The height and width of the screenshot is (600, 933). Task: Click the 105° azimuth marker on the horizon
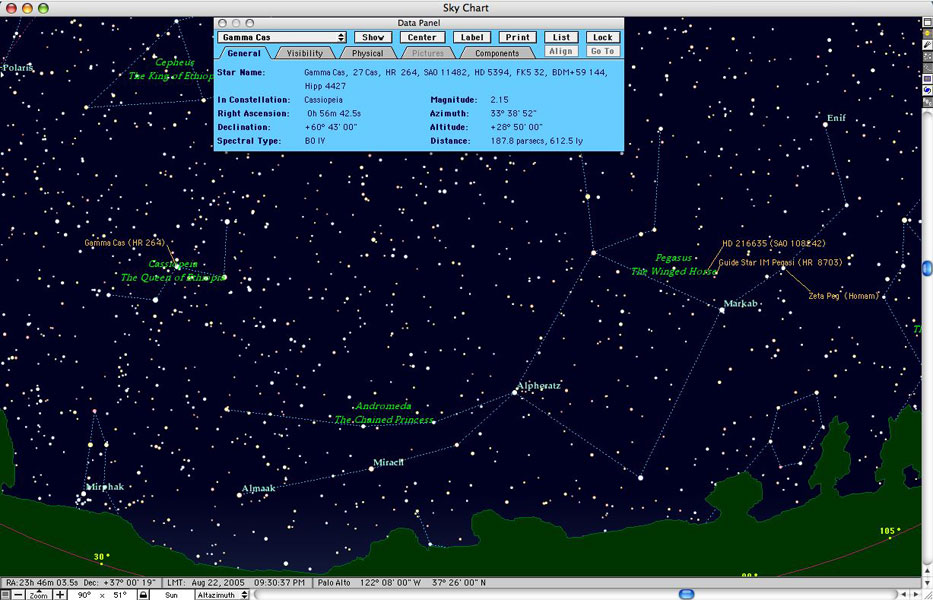[891, 530]
